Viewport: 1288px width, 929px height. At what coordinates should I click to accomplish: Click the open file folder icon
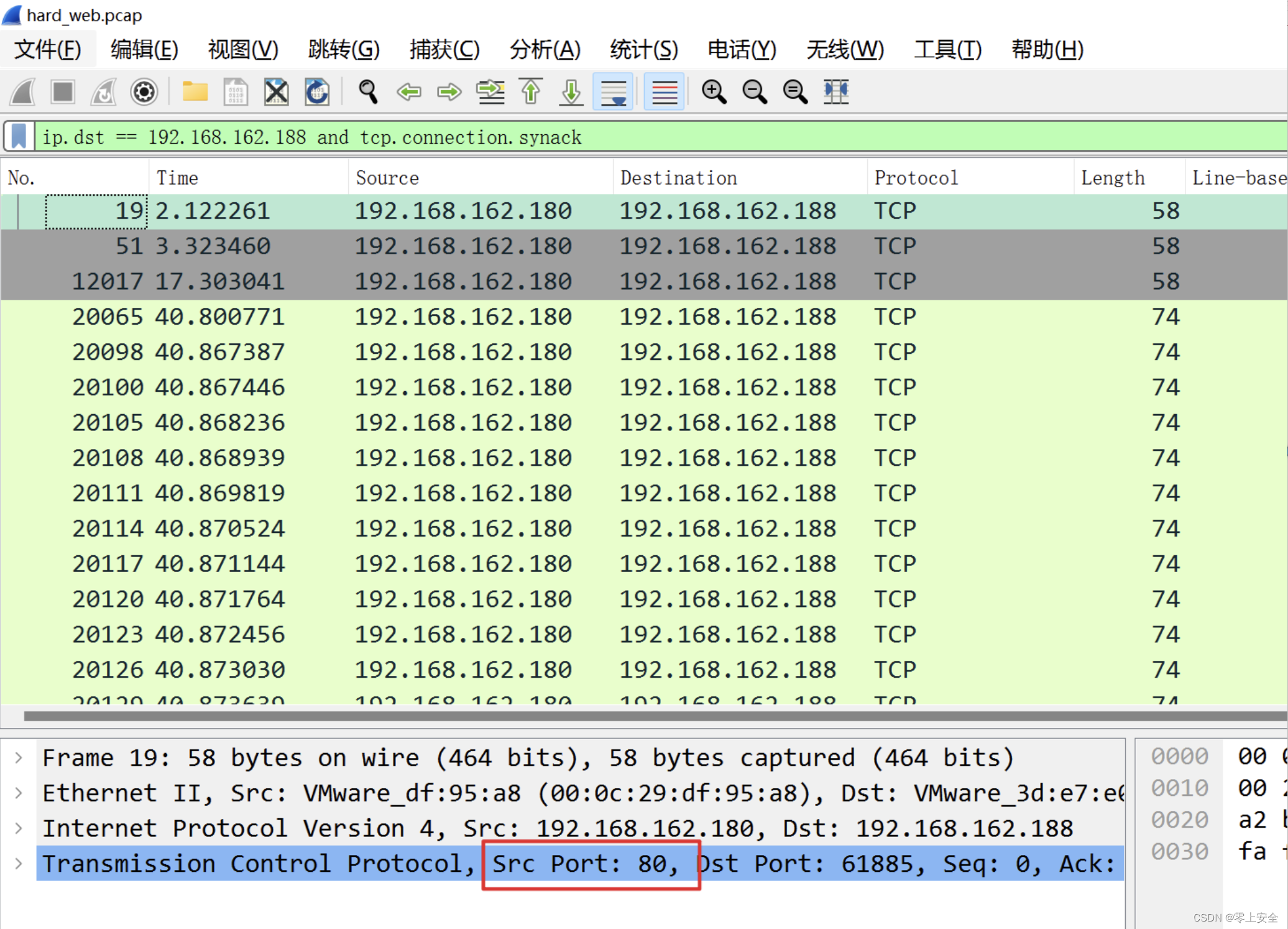coord(195,92)
